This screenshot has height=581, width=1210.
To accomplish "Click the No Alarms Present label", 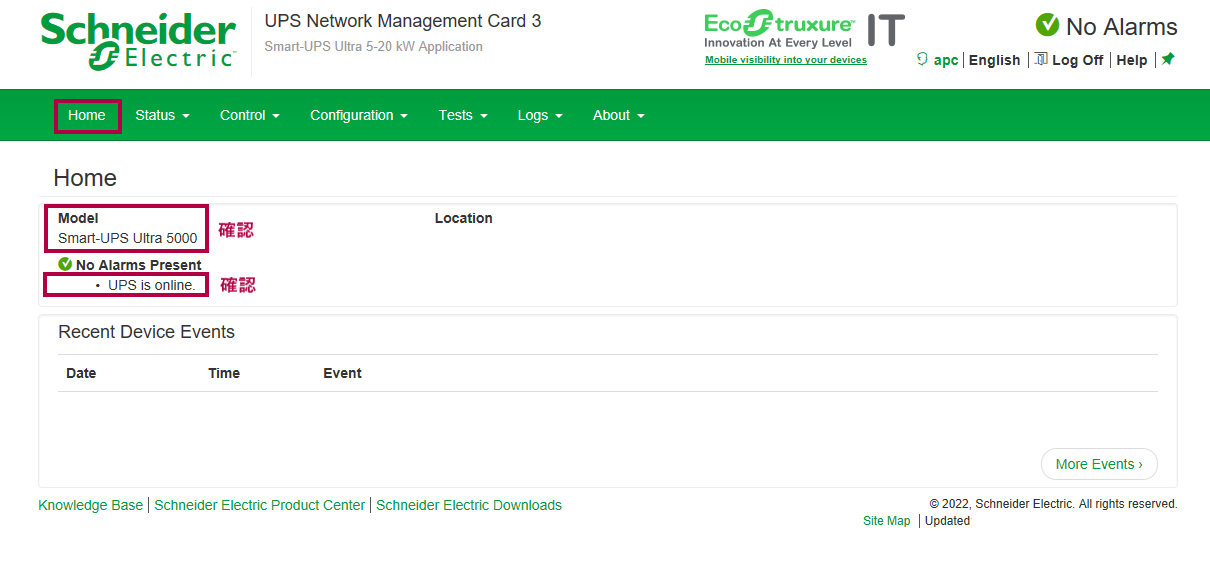I will (x=139, y=265).
